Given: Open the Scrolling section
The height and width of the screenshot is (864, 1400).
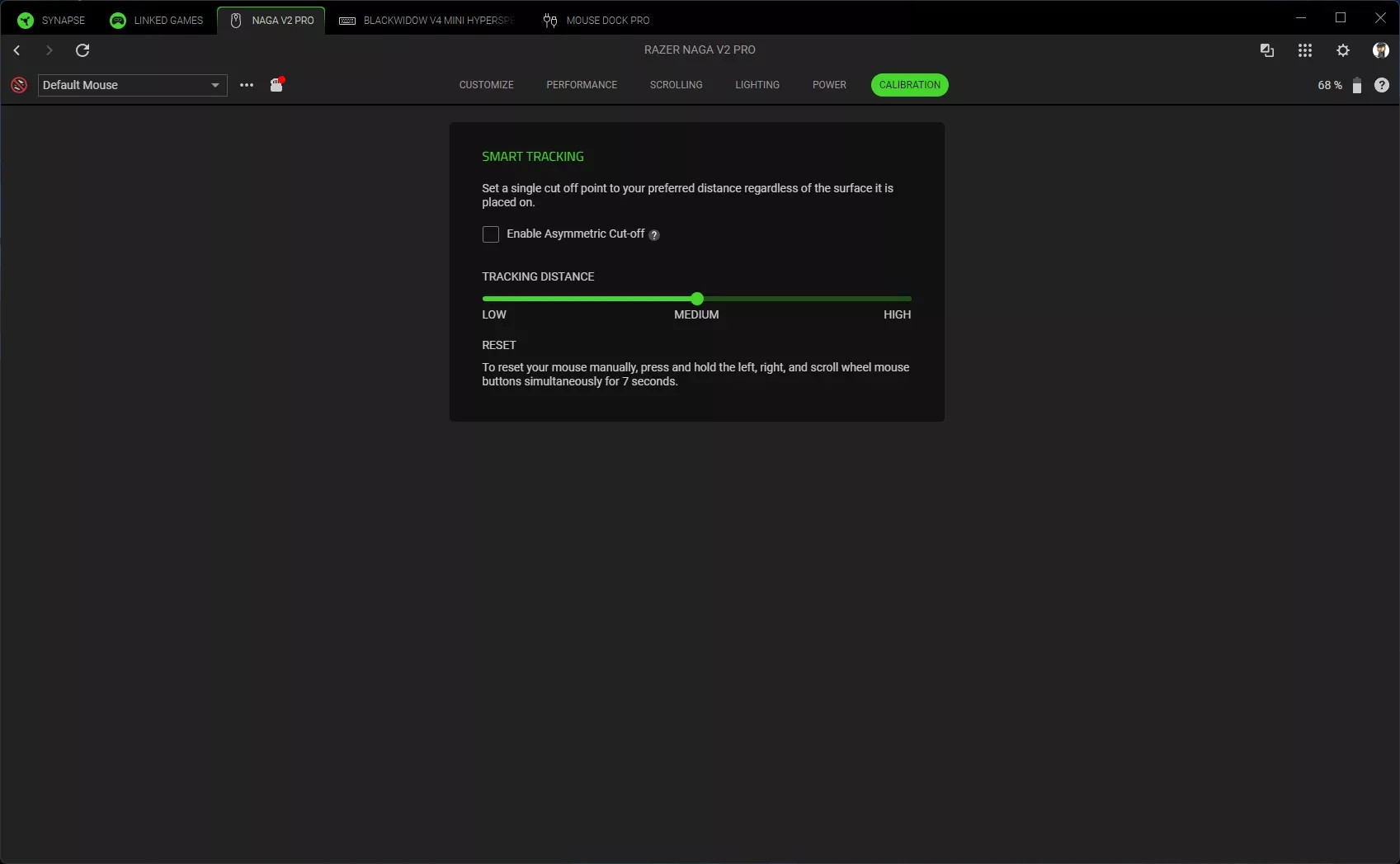Looking at the screenshot, I should click(x=676, y=85).
